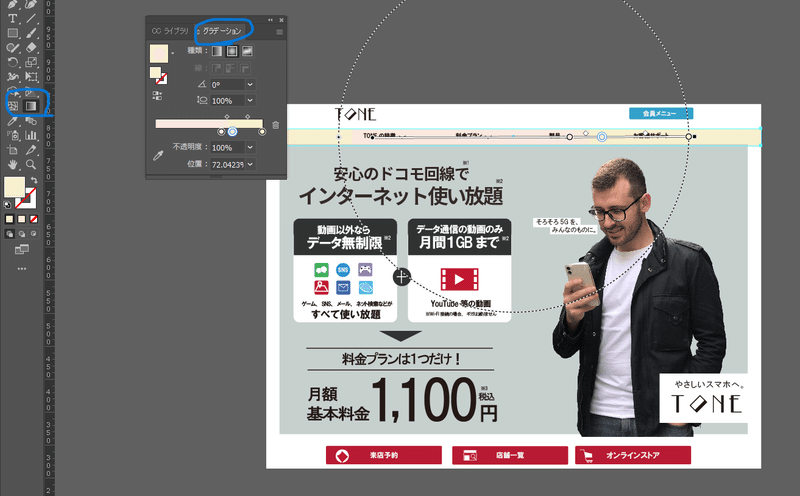This screenshot has height=496, width=800.
Task: Select the Symbol Sprayer tool
Action: click(x=13, y=135)
